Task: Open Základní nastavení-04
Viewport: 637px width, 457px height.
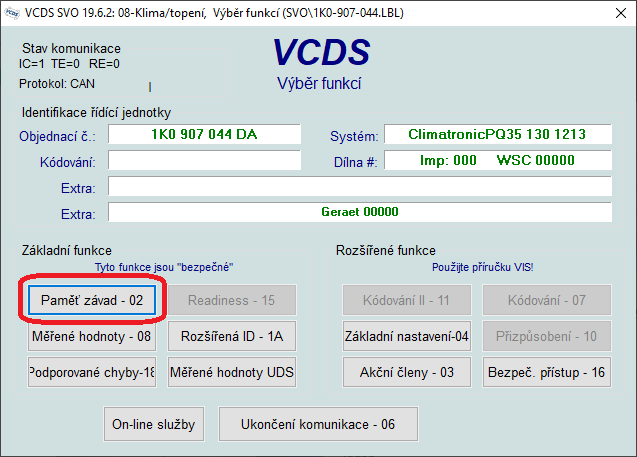Action: [x=407, y=336]
